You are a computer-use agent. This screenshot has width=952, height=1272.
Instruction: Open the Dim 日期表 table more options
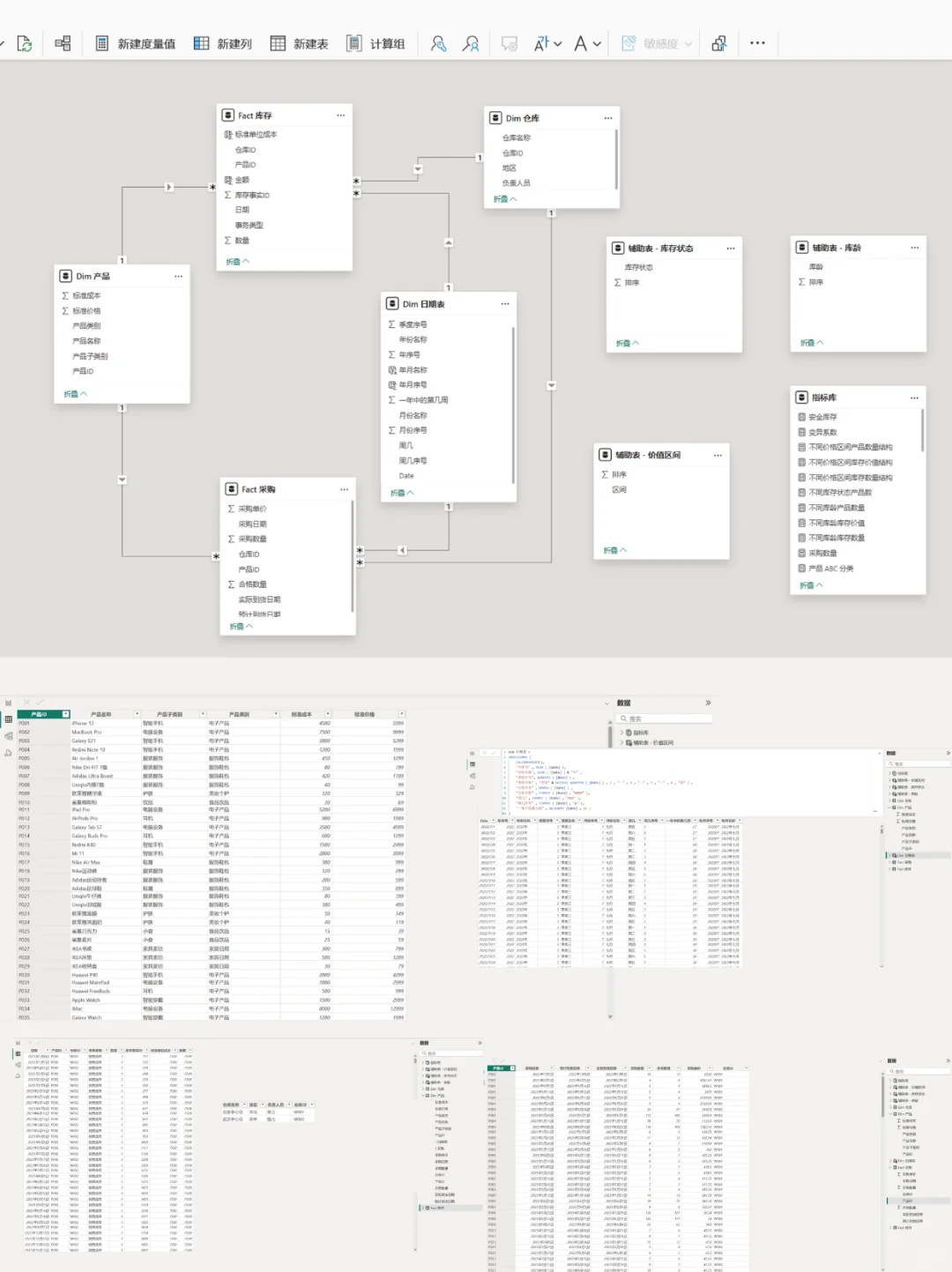point(505,304)
